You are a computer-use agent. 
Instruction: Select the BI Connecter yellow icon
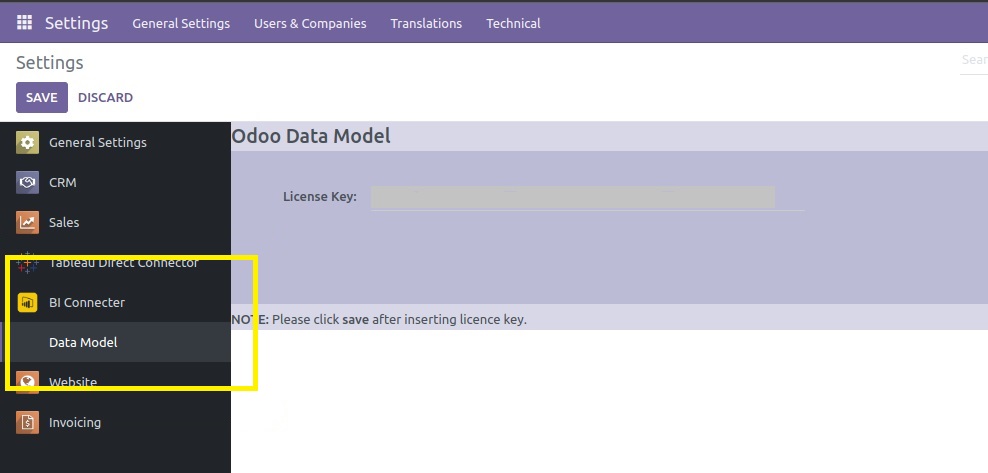point(27,302)
